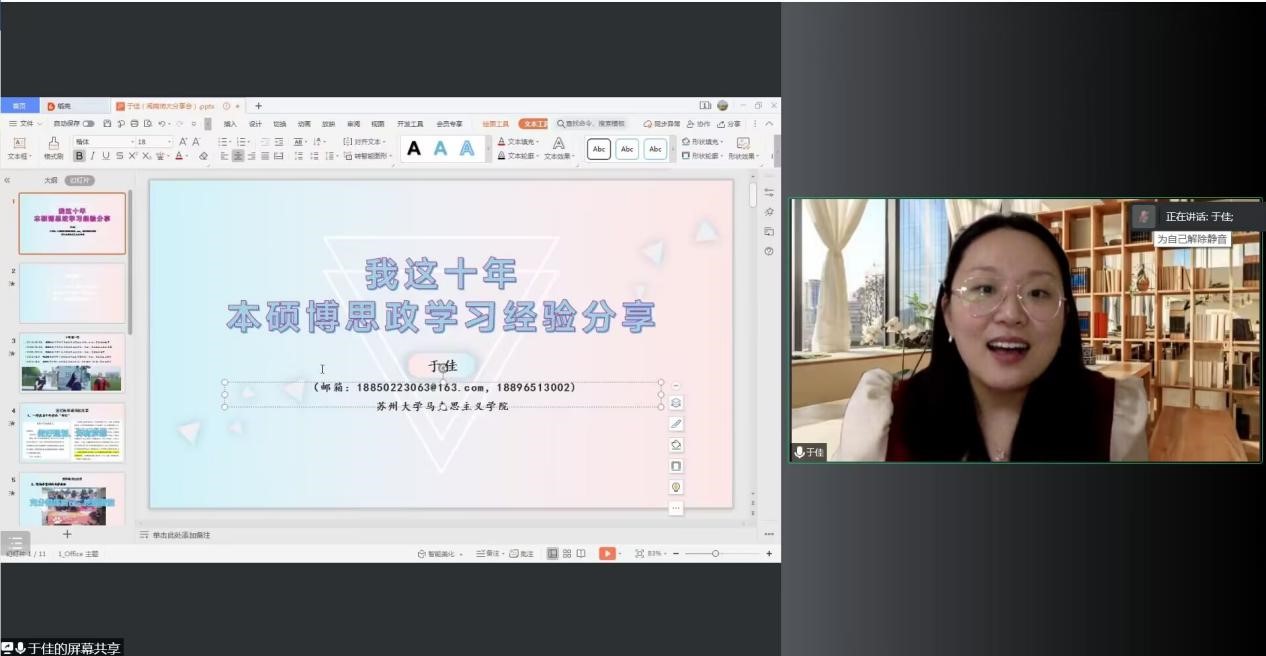Open the 文件 menu
1266x656 pixels.
click(x=27, y=123)
